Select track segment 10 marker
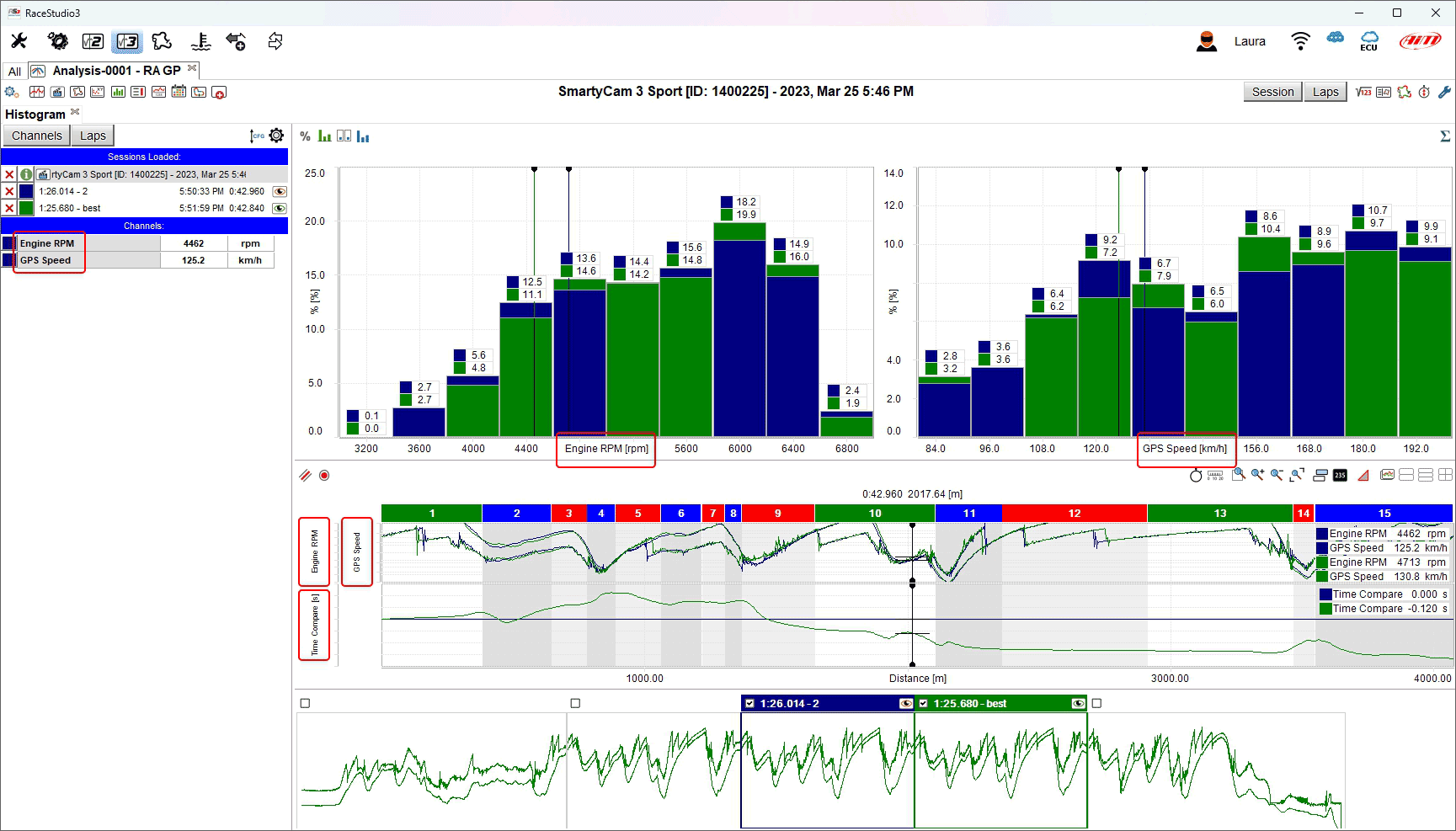The image size is (1456, 831). coord(875,513)
